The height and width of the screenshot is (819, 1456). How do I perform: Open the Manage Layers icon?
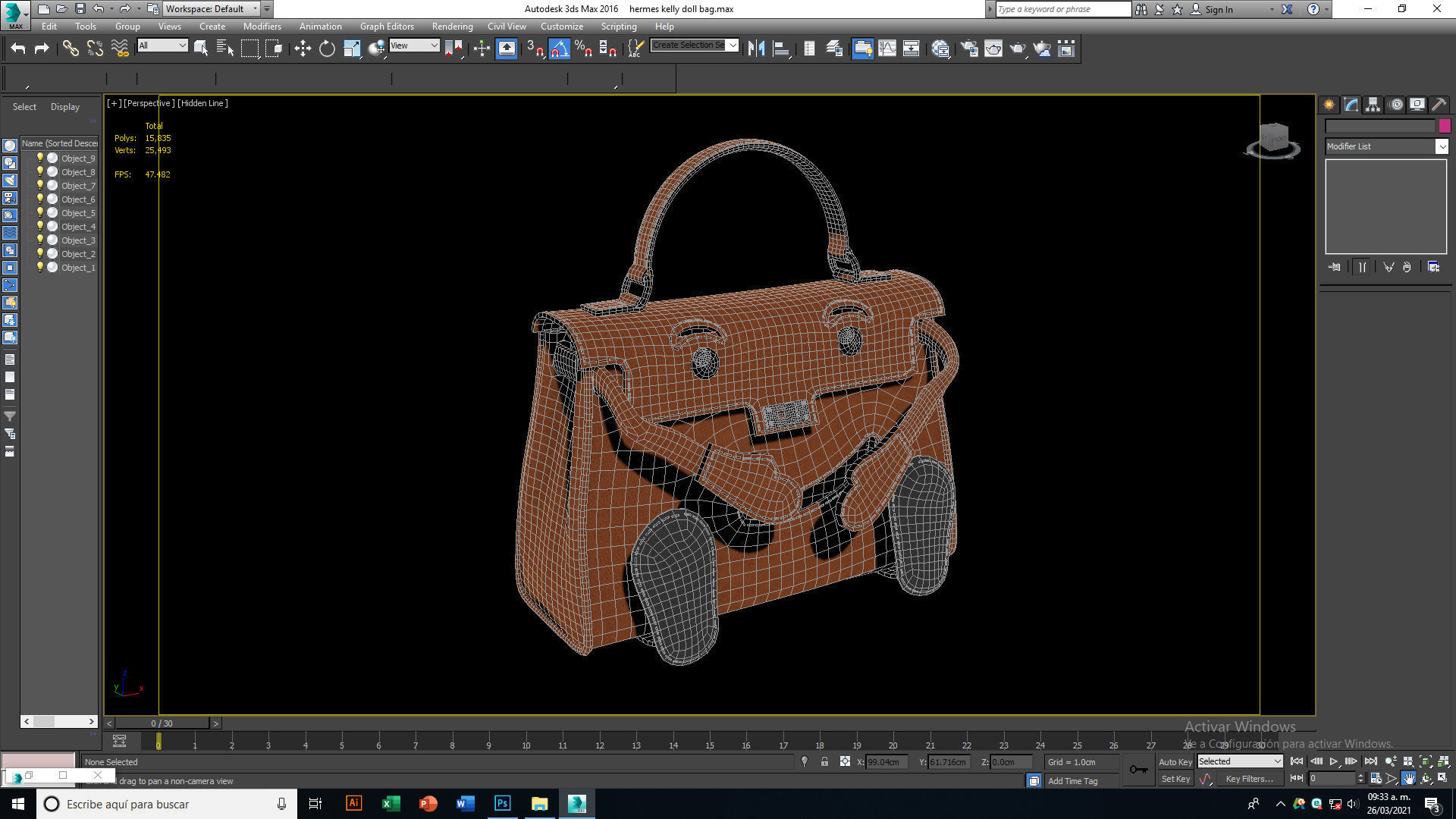(834, 49)
